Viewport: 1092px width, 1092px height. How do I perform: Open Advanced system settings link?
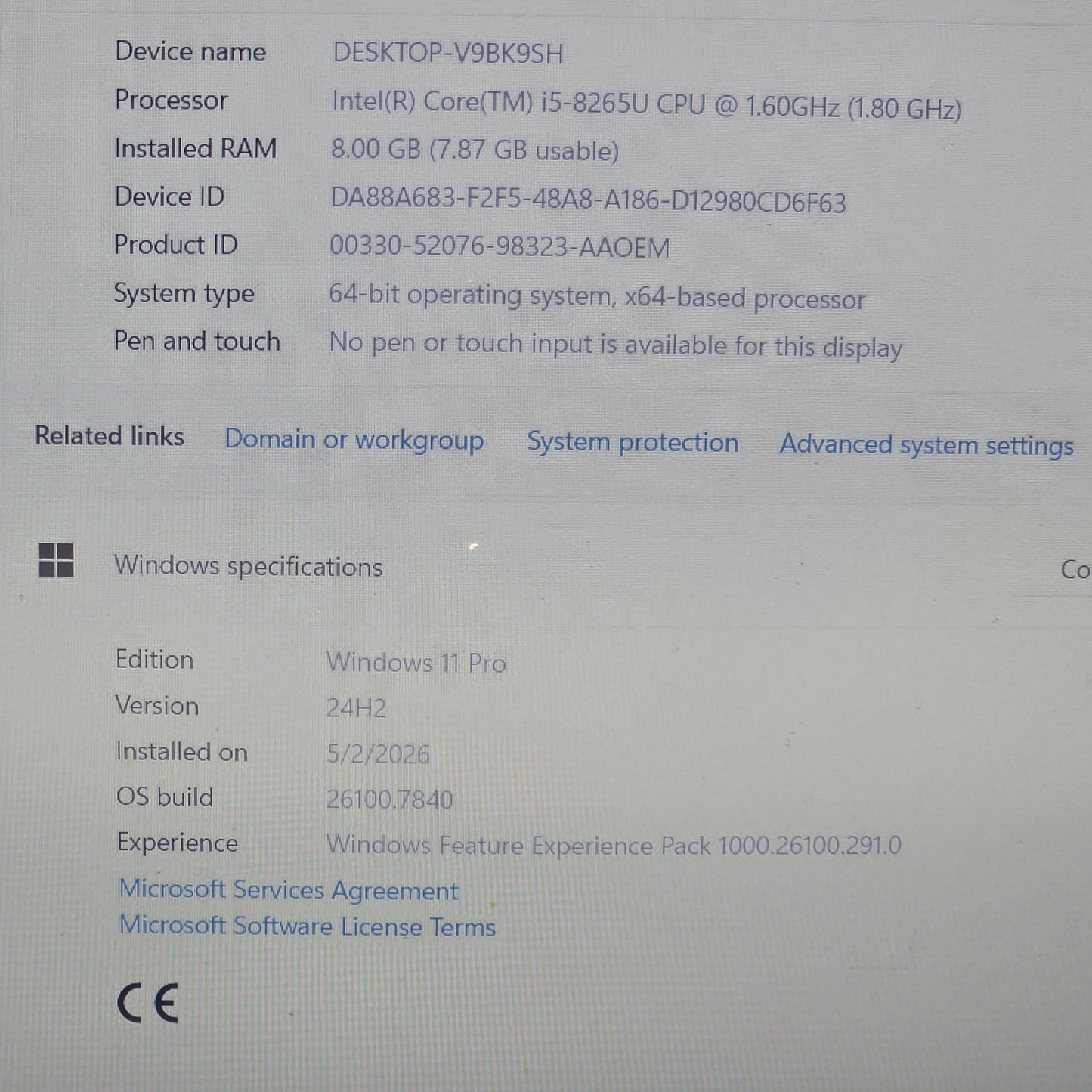point(926,445)
